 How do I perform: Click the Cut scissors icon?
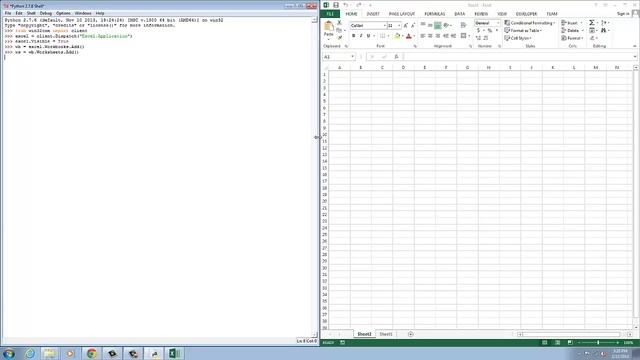pos(339,23)
